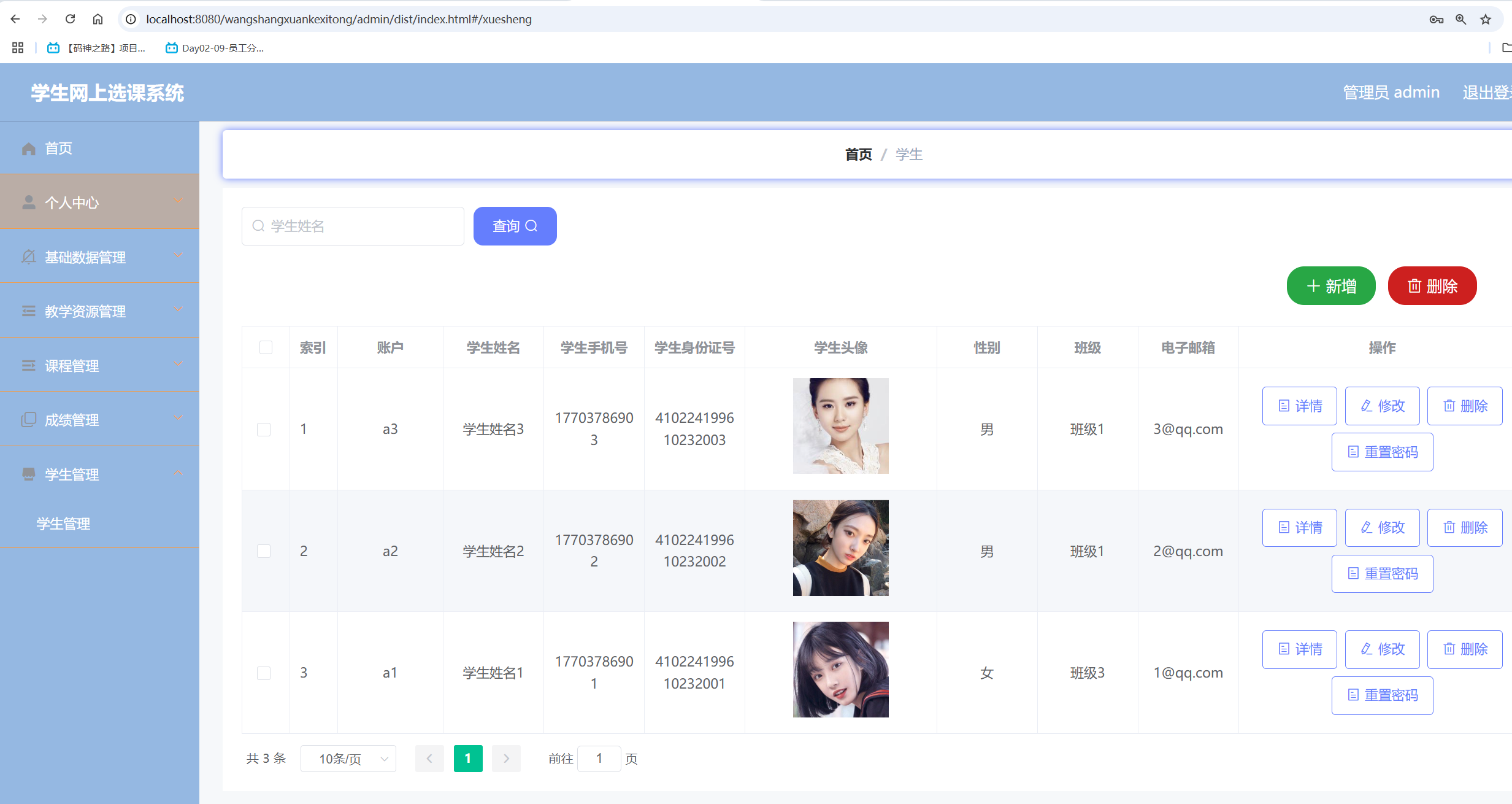Check the row checkbox for account a1

pyautogui.click(x=264, y=673)
